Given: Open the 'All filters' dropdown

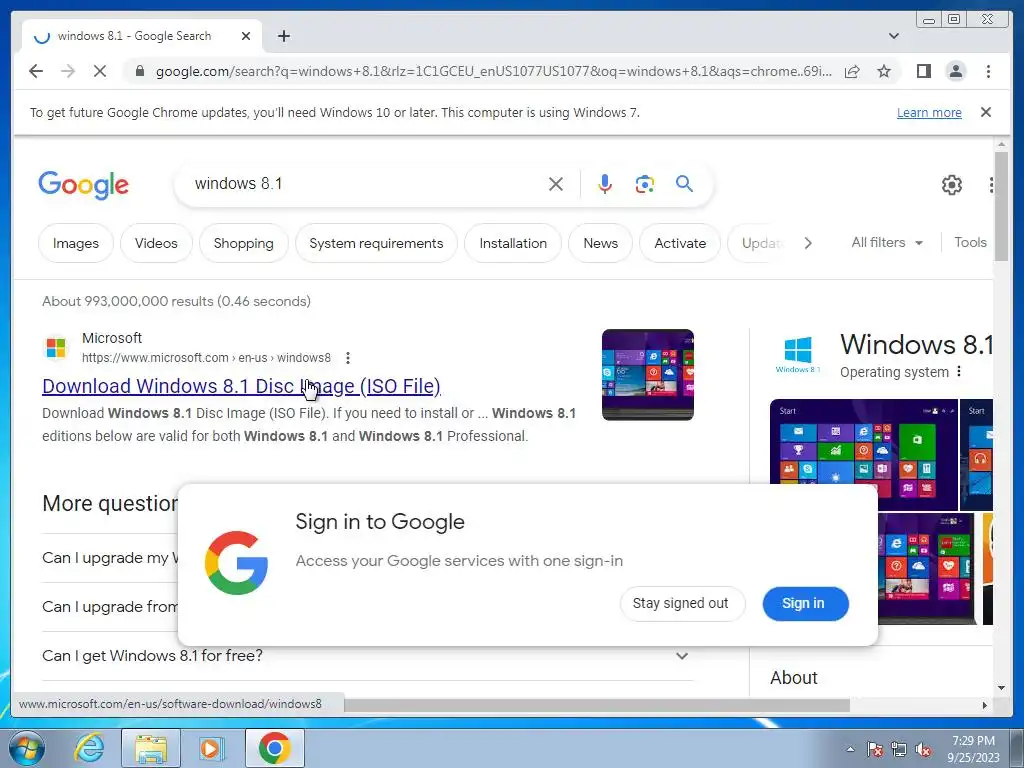Looking at the screenshot, I should point(887,242).
